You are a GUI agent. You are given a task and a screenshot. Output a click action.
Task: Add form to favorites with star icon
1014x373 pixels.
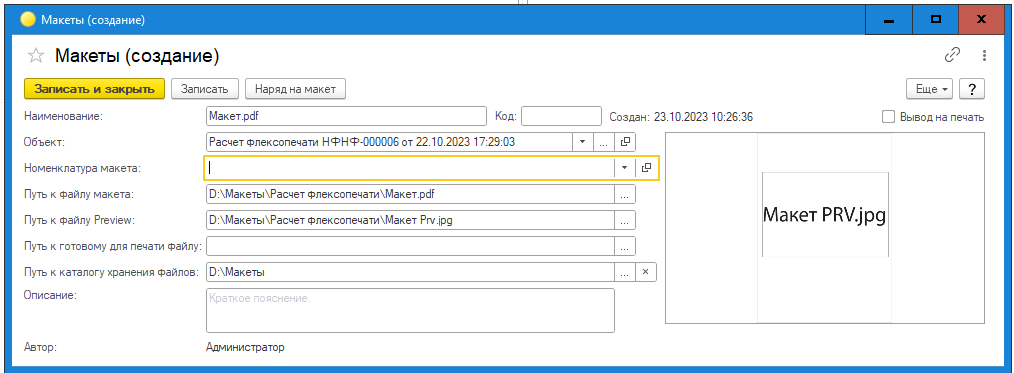click(x=35, y=56)
